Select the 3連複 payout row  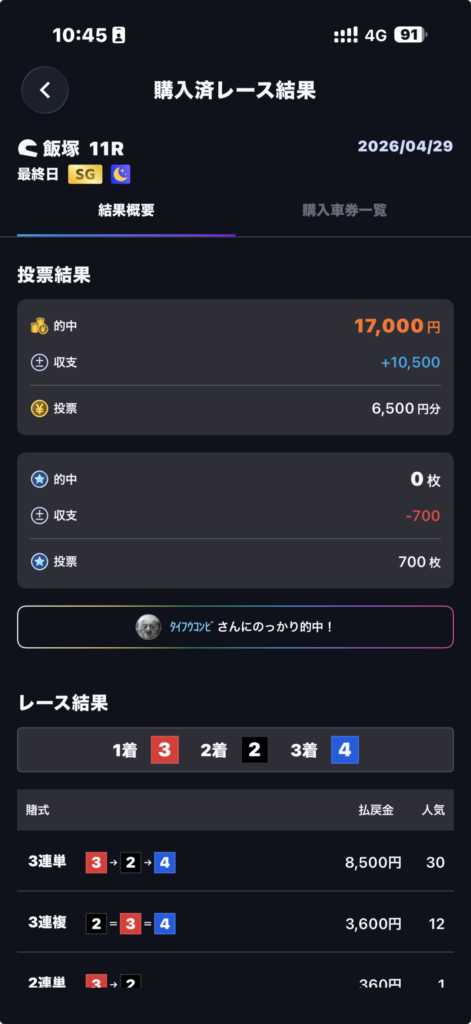(x=235, y=923)
